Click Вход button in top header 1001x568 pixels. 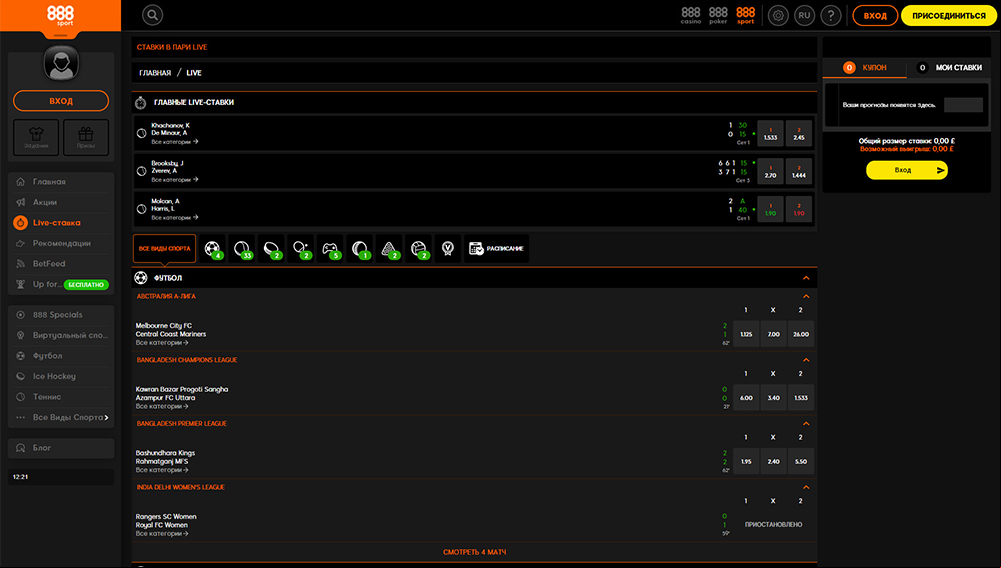click(875, 15)
